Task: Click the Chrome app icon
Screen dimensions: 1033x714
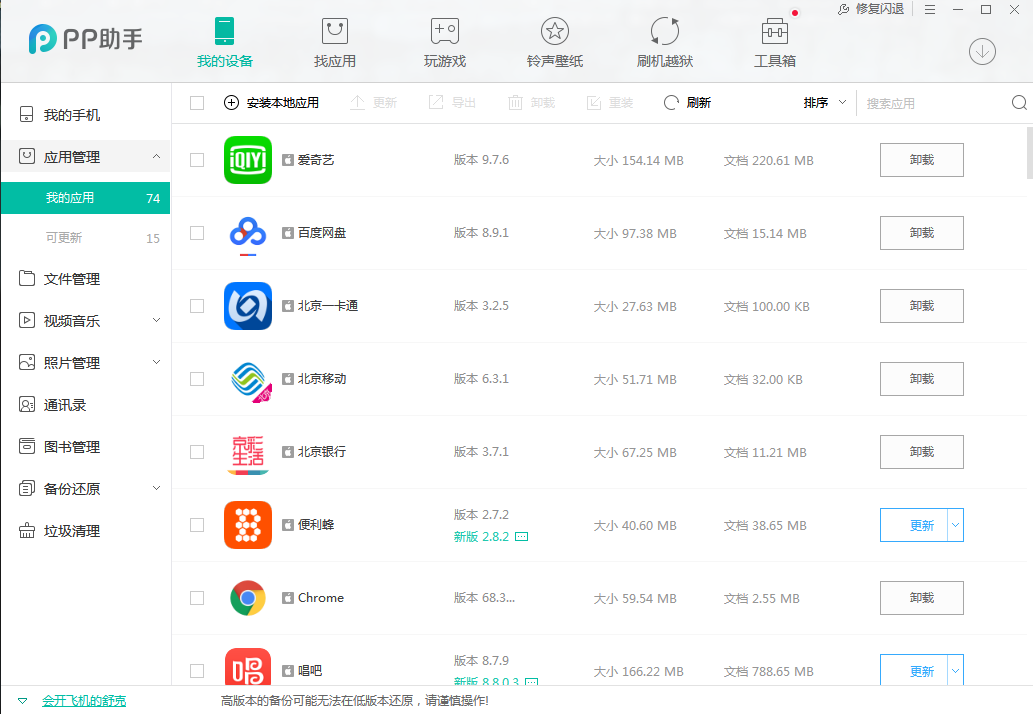Action: pyautogui.click(x=248, y=598)
